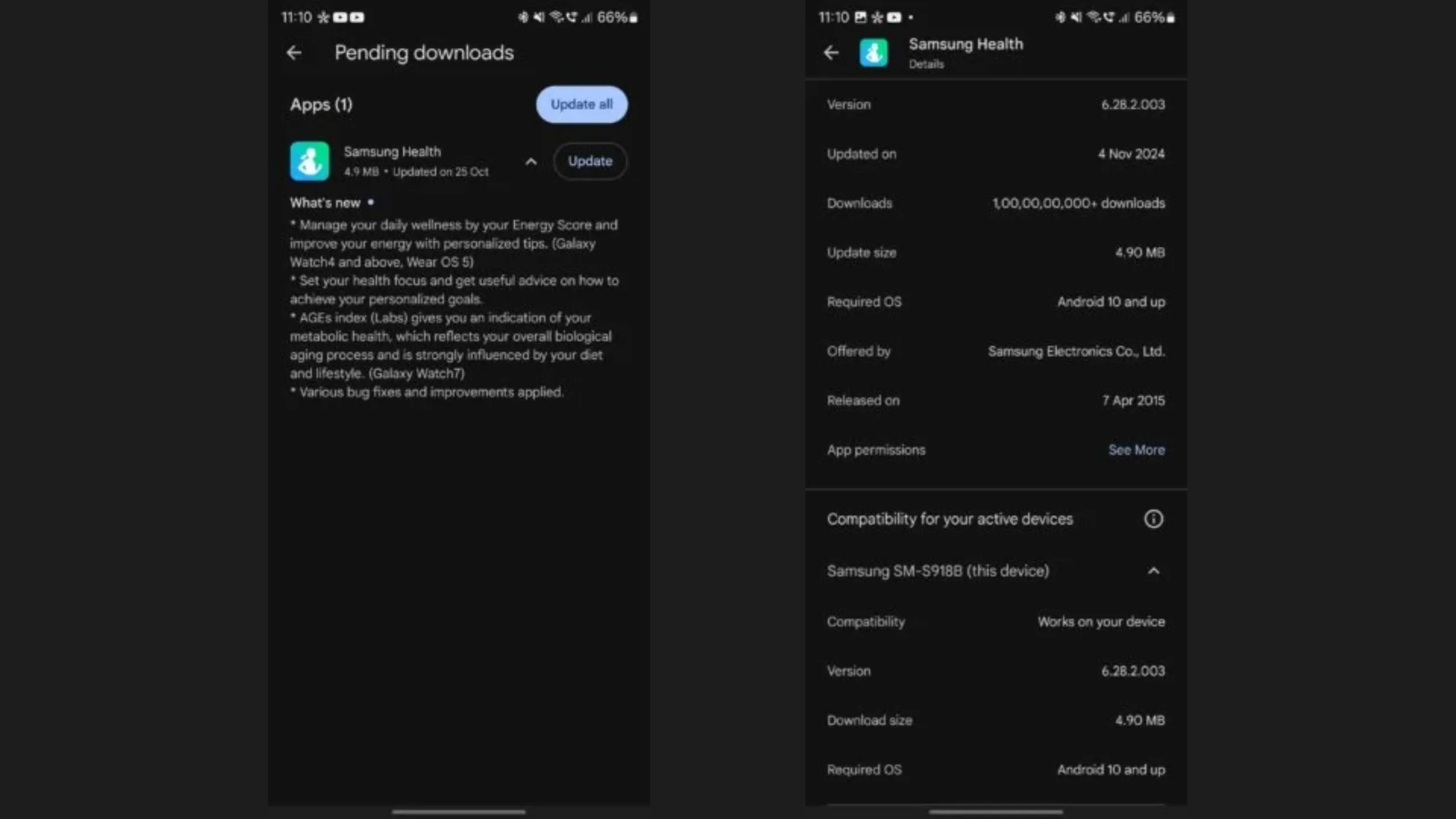Tap navigation gesture bar on left phone
This screenshot has width=1456, height=819.
458,812
